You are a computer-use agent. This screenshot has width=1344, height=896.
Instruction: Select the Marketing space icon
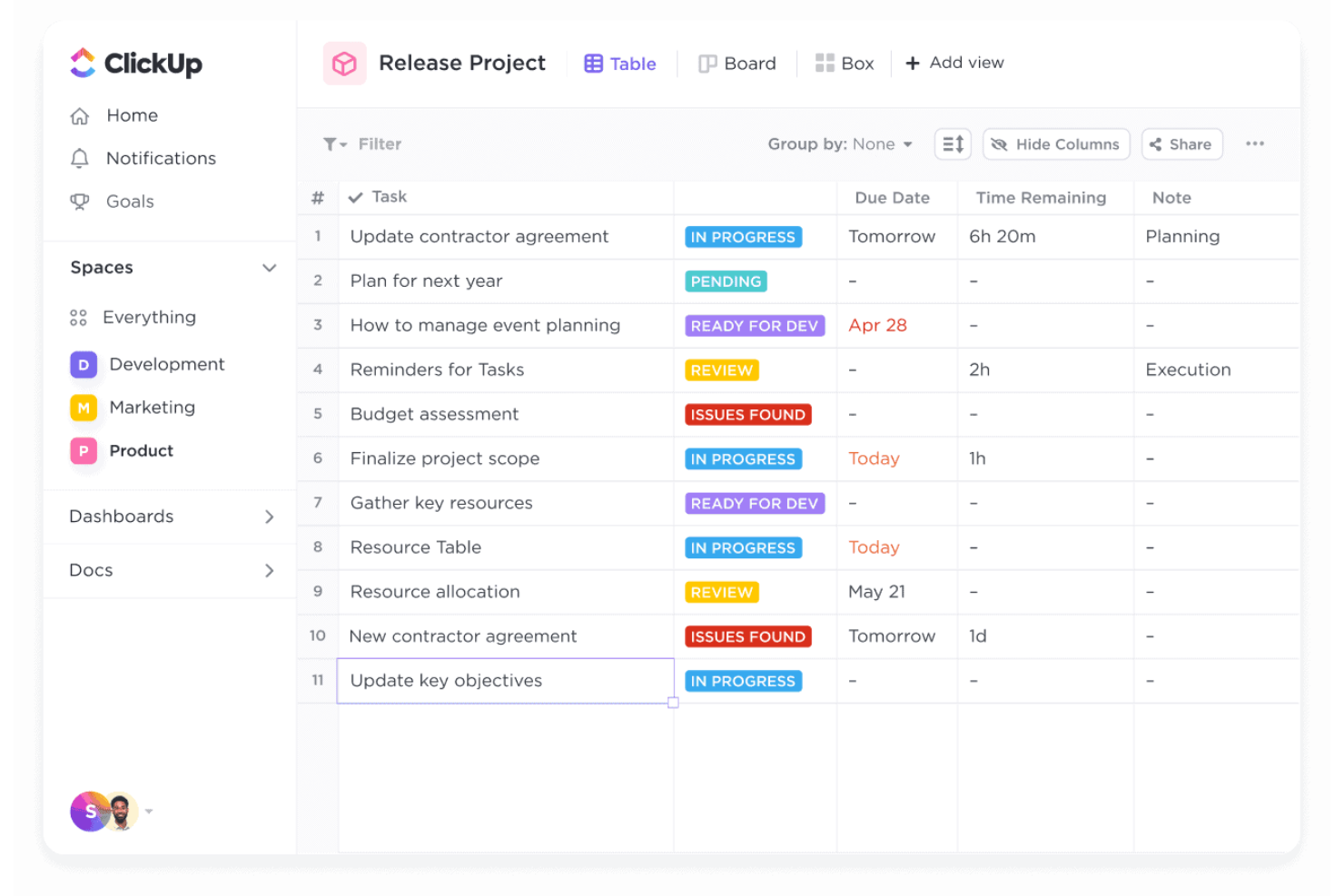[83, 408]
